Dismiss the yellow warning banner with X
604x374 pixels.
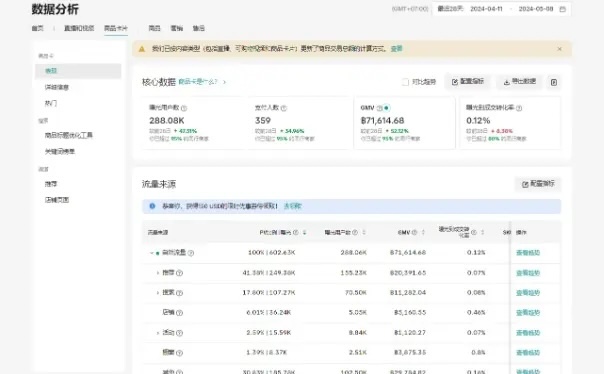(x=559, y=49)
